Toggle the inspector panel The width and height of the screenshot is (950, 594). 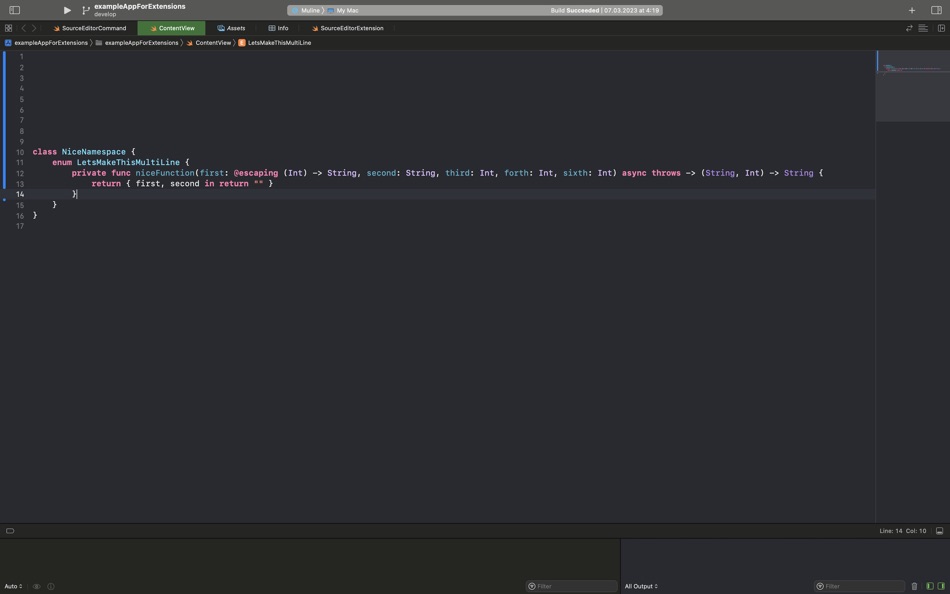(x=936, y=10)
